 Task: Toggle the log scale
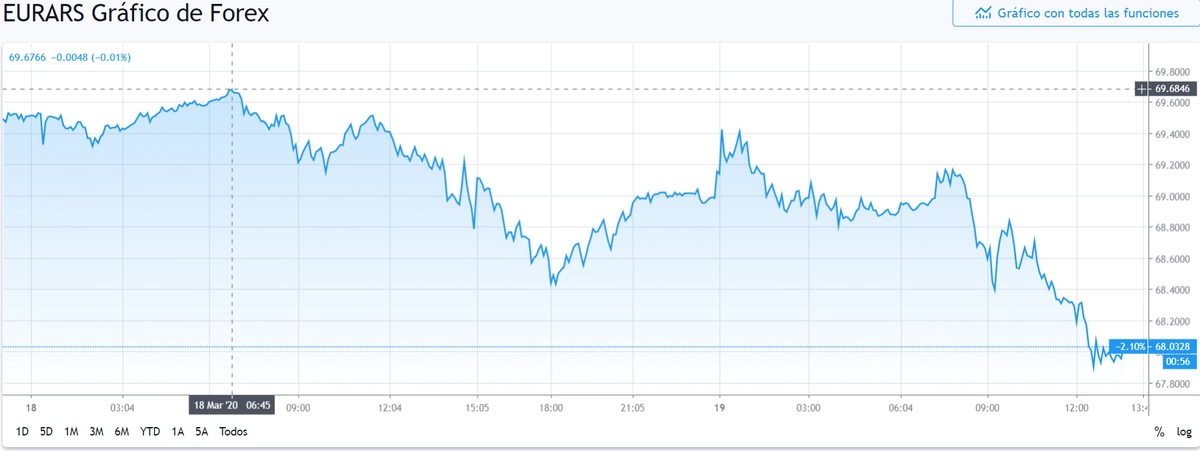1184,432
